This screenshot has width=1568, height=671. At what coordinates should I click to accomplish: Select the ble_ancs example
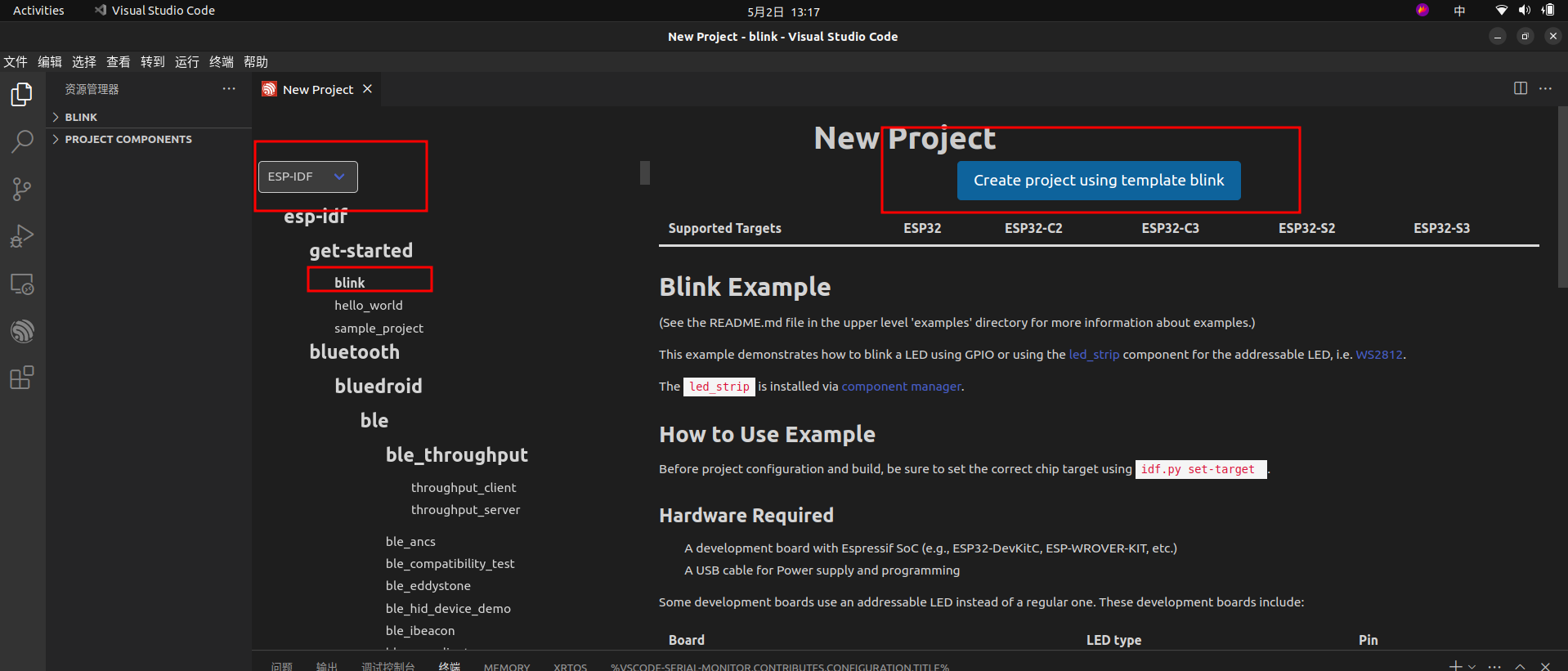[410, 541]
